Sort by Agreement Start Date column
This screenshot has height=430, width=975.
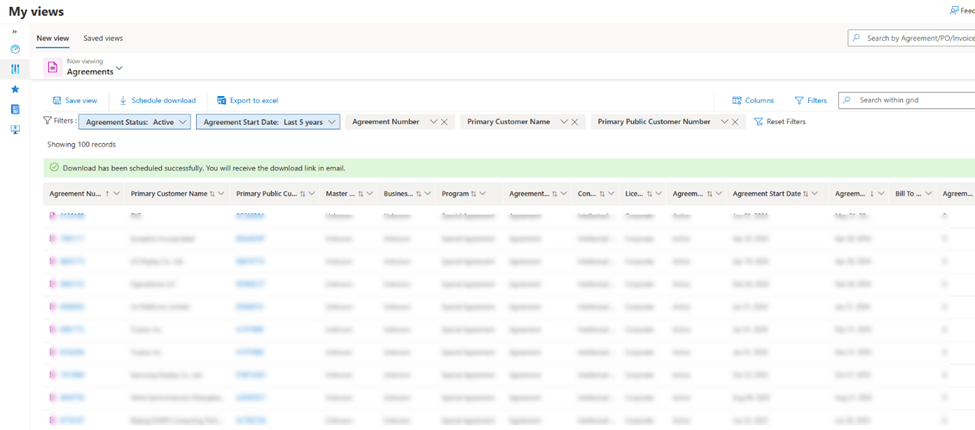tap(806, 194)
